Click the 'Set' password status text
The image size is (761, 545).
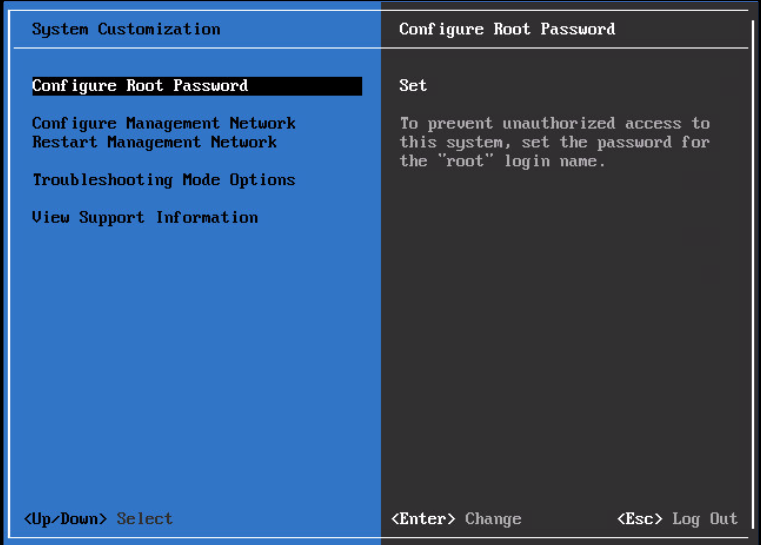[412, 86]
